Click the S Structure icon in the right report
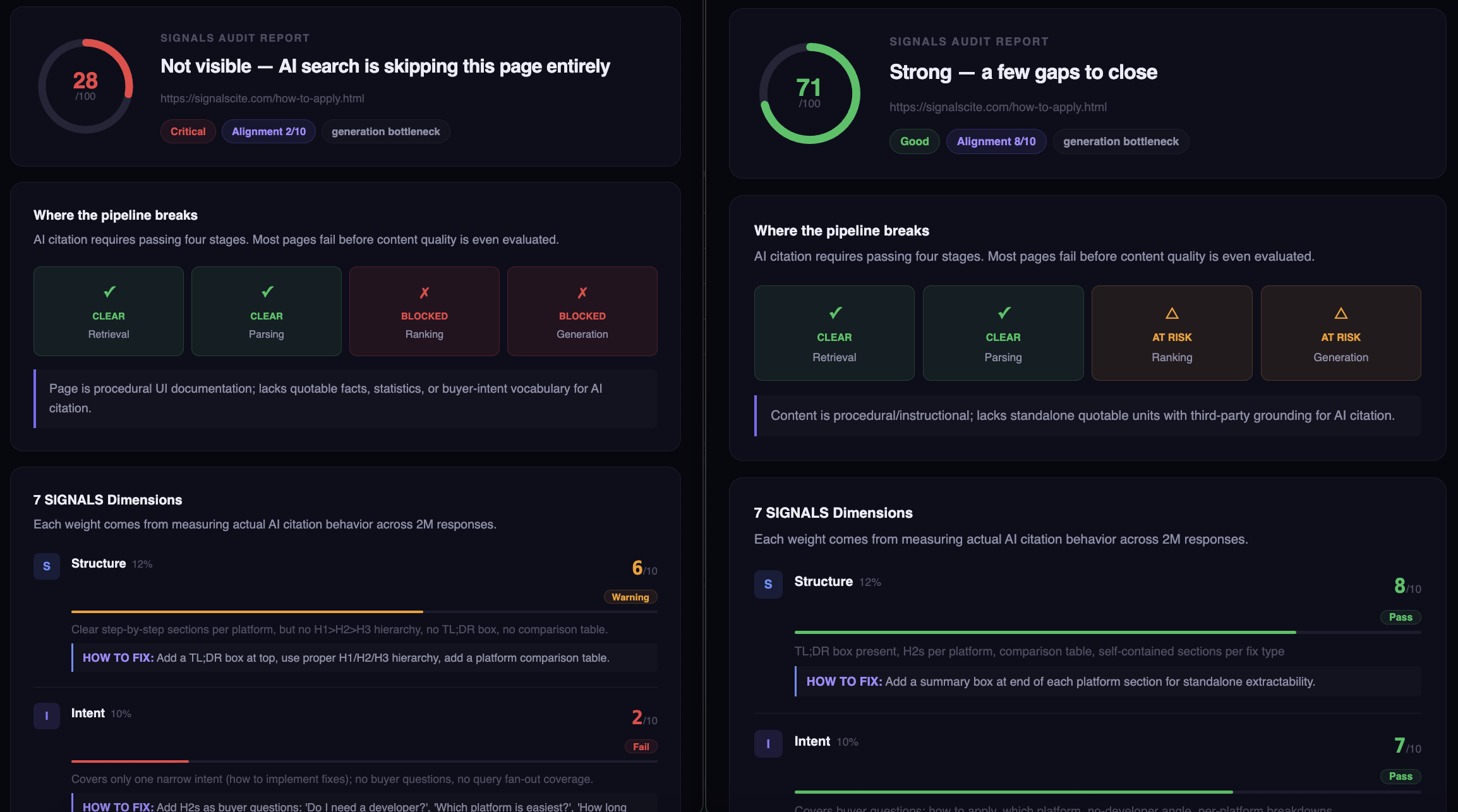The height and width of the screenshot is (812, 1458). point(768,585)
